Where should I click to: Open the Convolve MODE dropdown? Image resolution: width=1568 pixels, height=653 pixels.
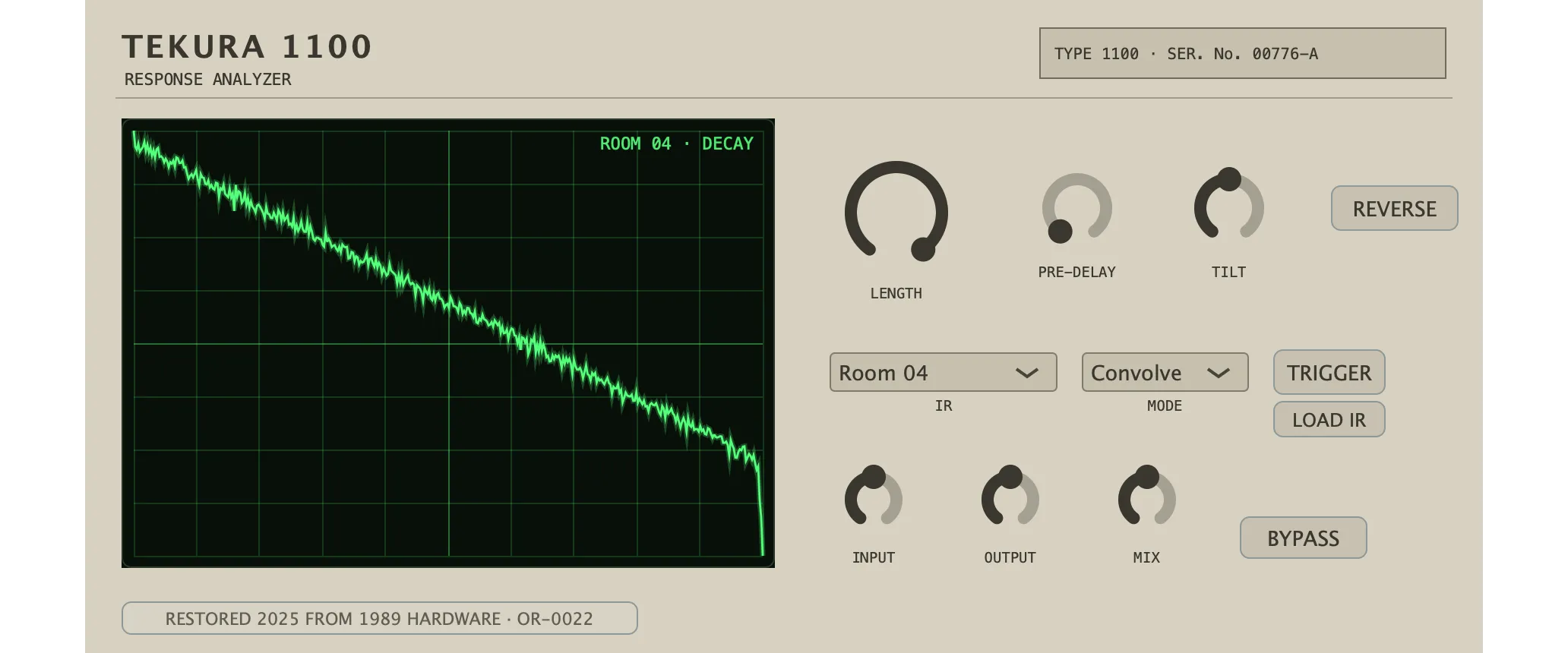[x=1165, y=372]
